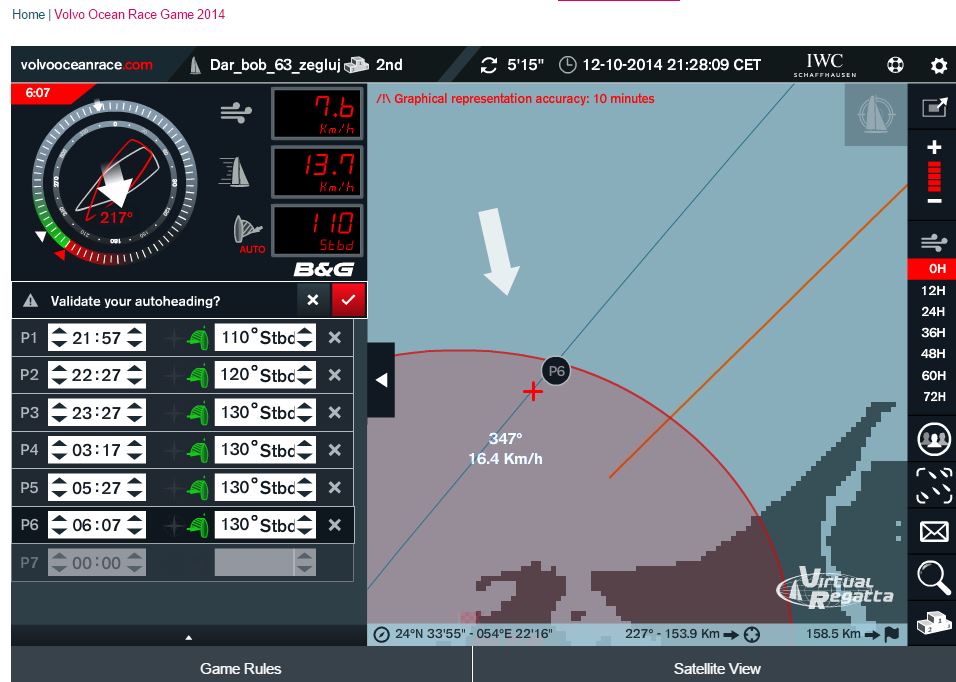
Task: Click the lifebuoy help icon
Action: tap(895, 65)
